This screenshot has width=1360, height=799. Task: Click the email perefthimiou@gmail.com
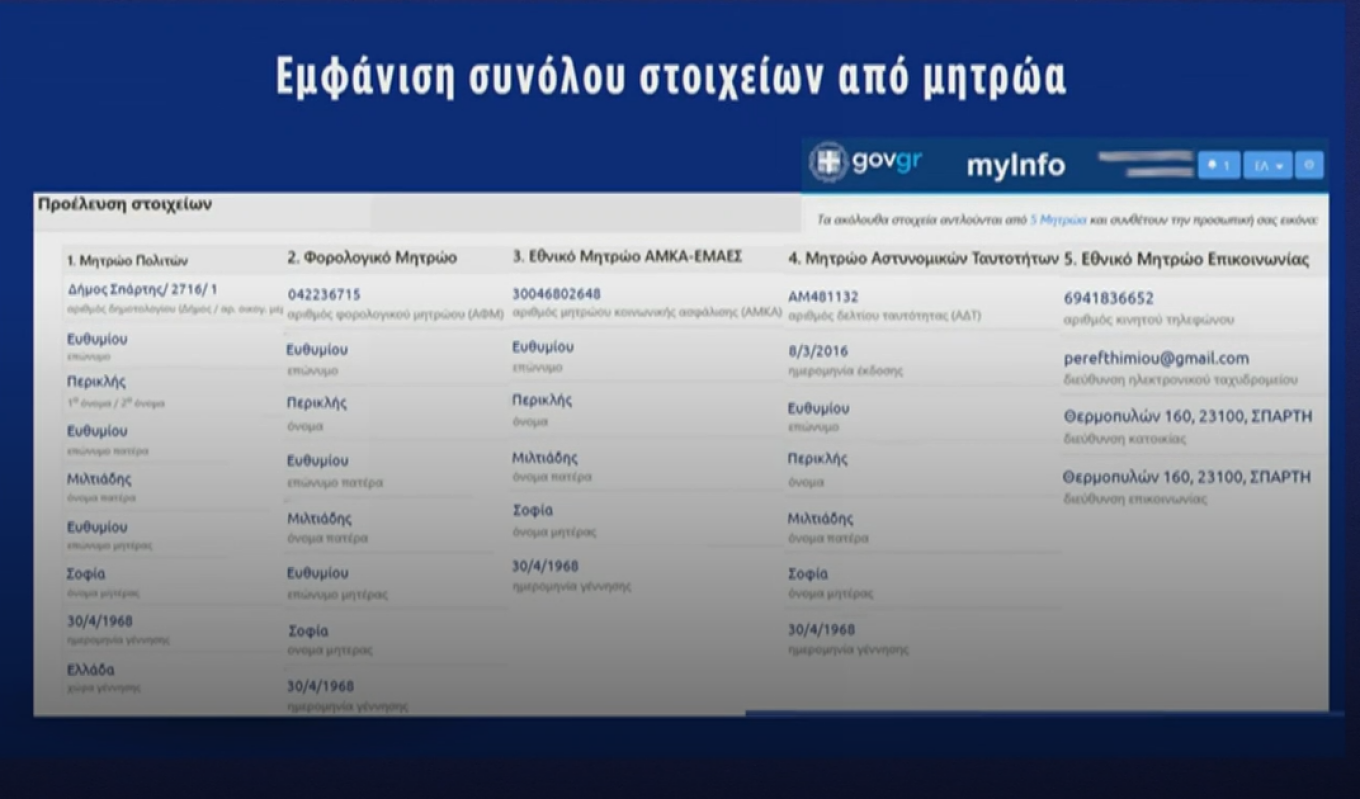pos(1156,358)
